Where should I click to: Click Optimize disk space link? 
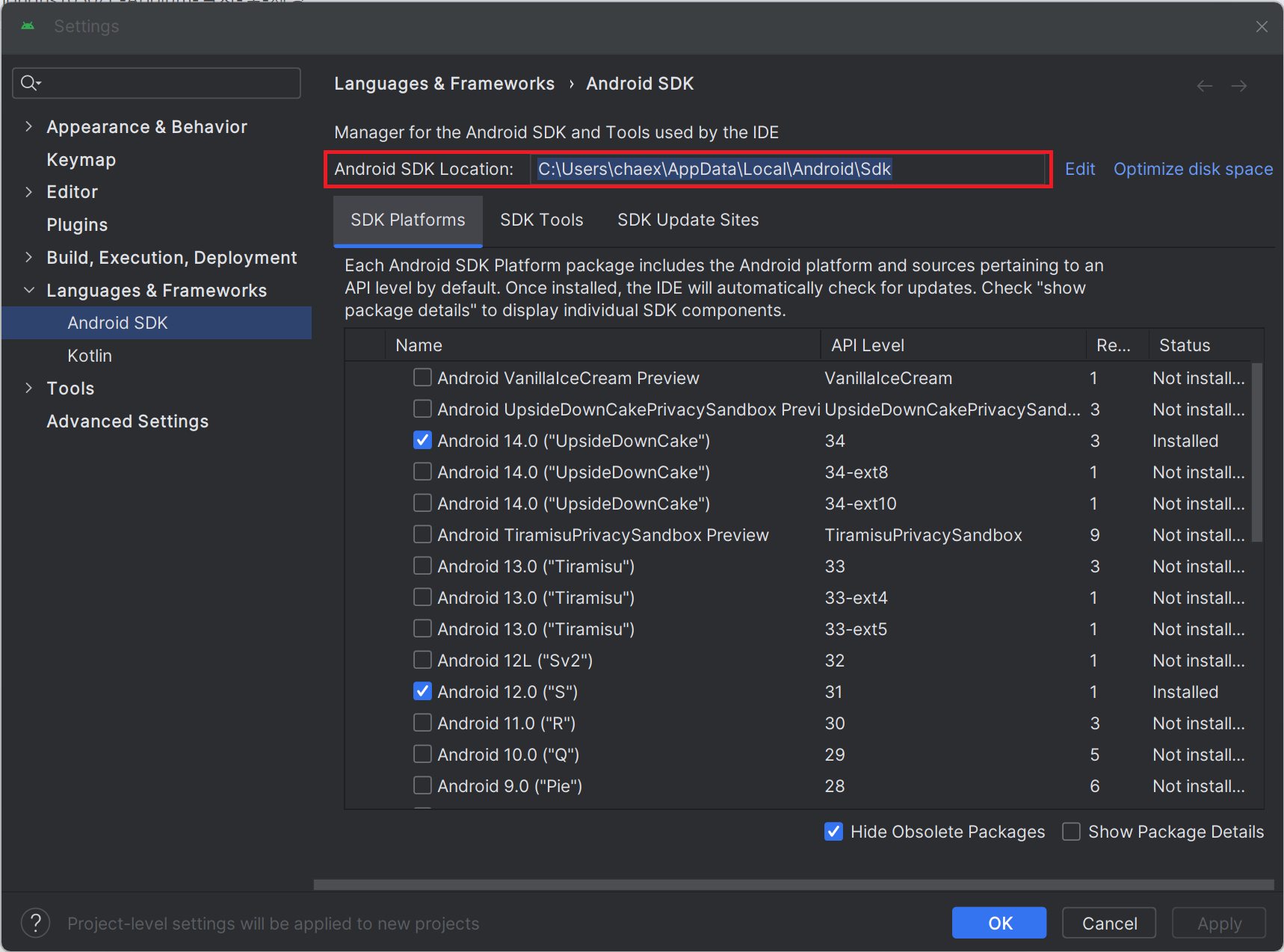click(x=1194, y=169)
